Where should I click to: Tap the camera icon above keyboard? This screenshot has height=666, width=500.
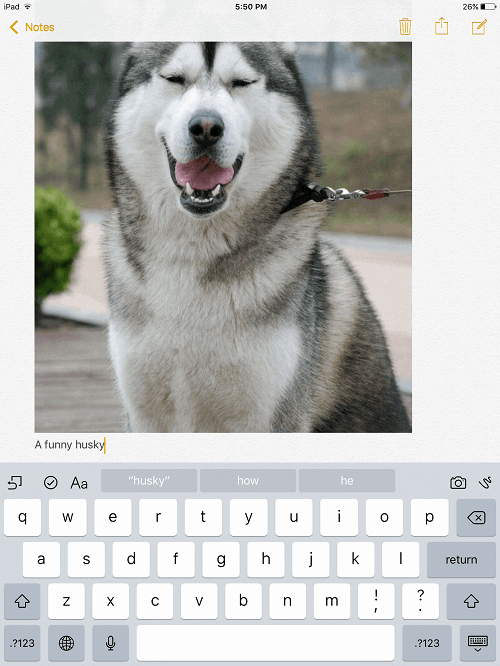[x=458, y=483]
